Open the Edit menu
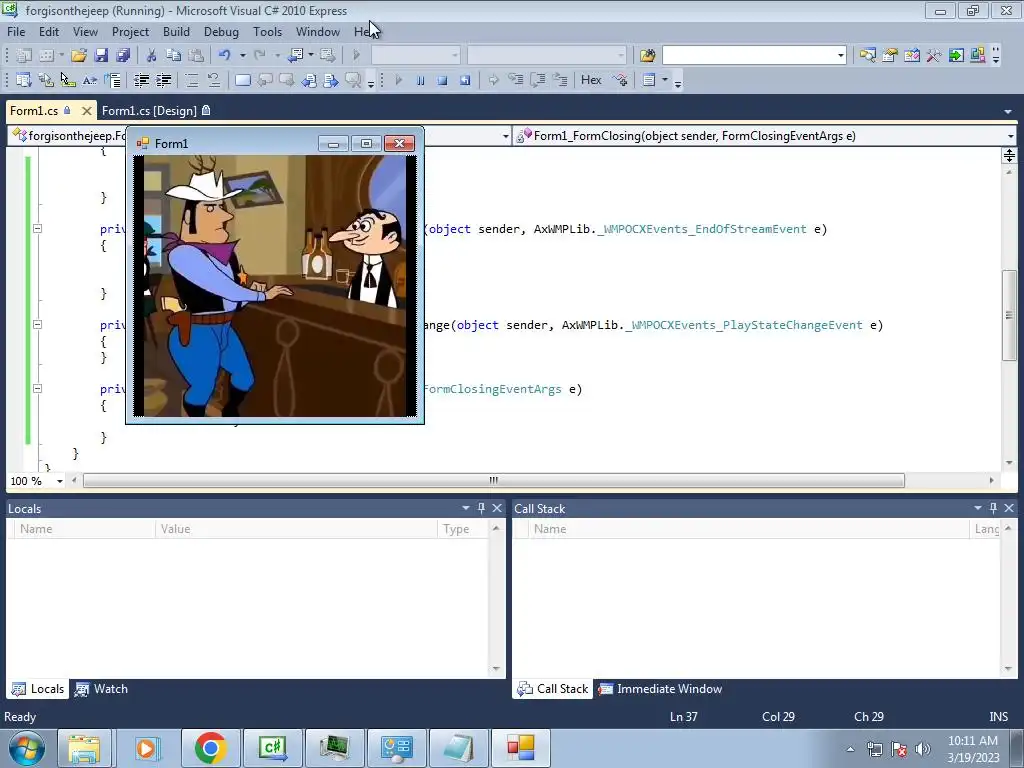Viewport: 1024px width, 768px height. point(49,31)
